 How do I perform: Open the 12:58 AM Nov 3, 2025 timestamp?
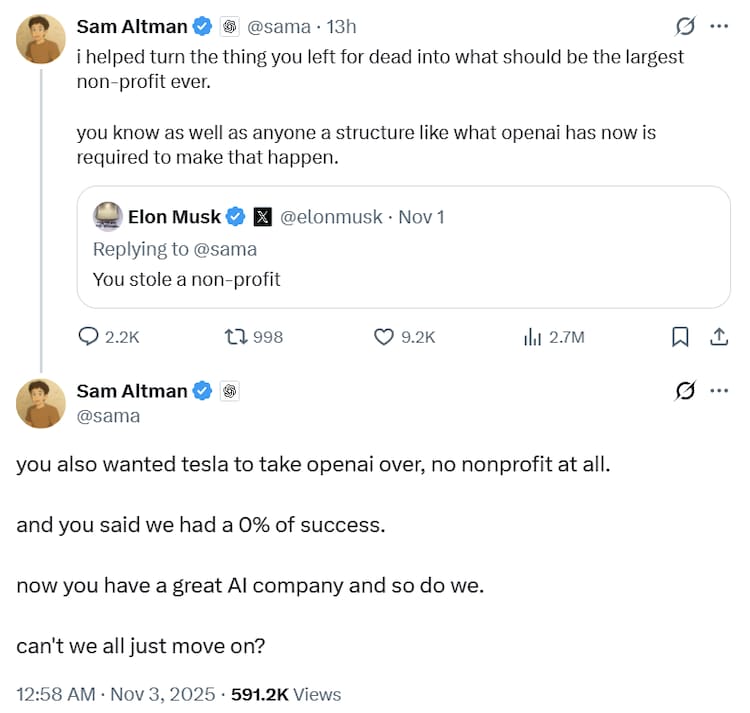118,694
